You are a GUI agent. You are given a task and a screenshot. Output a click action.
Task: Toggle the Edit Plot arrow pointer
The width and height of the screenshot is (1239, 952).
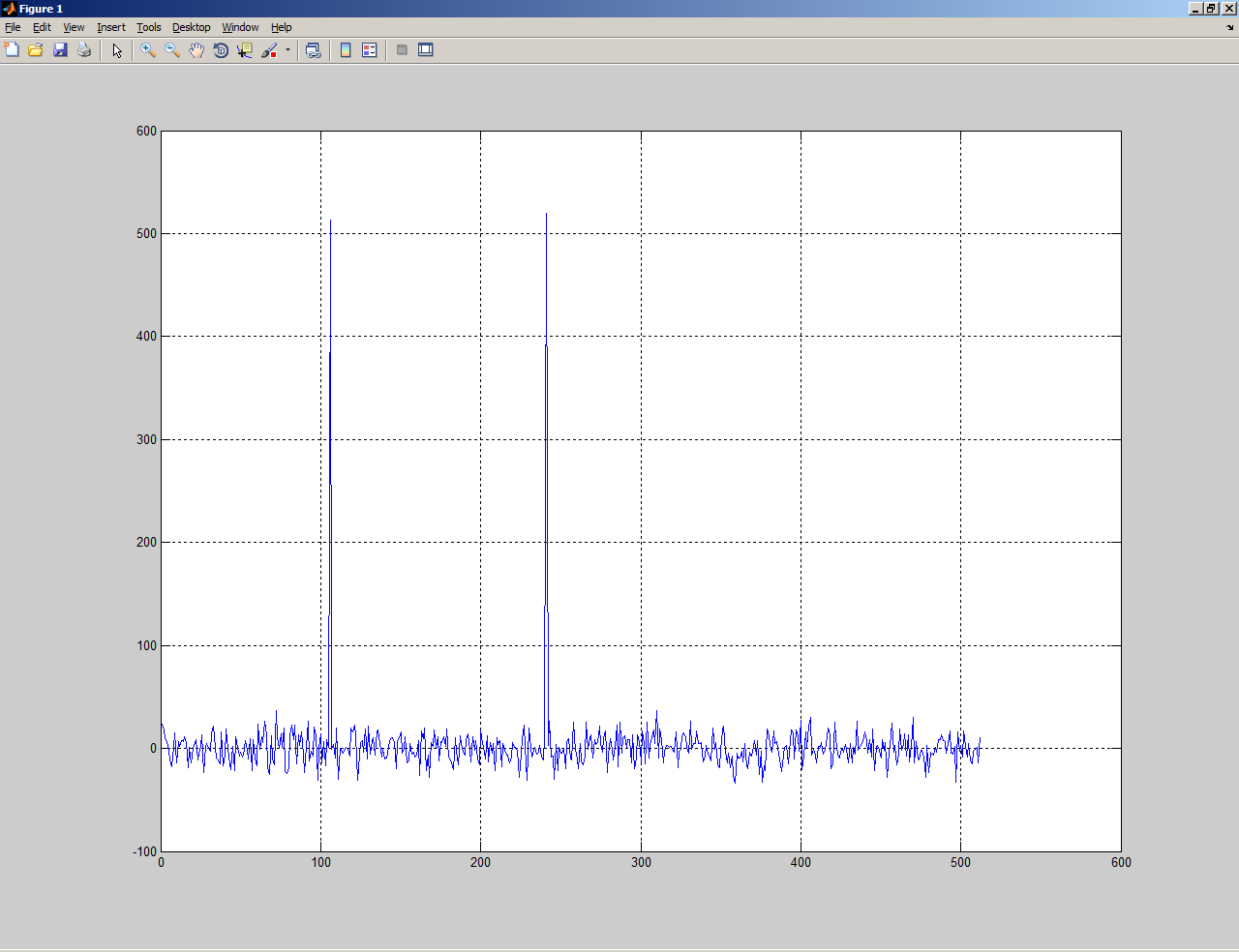click(x=117, y=50)
